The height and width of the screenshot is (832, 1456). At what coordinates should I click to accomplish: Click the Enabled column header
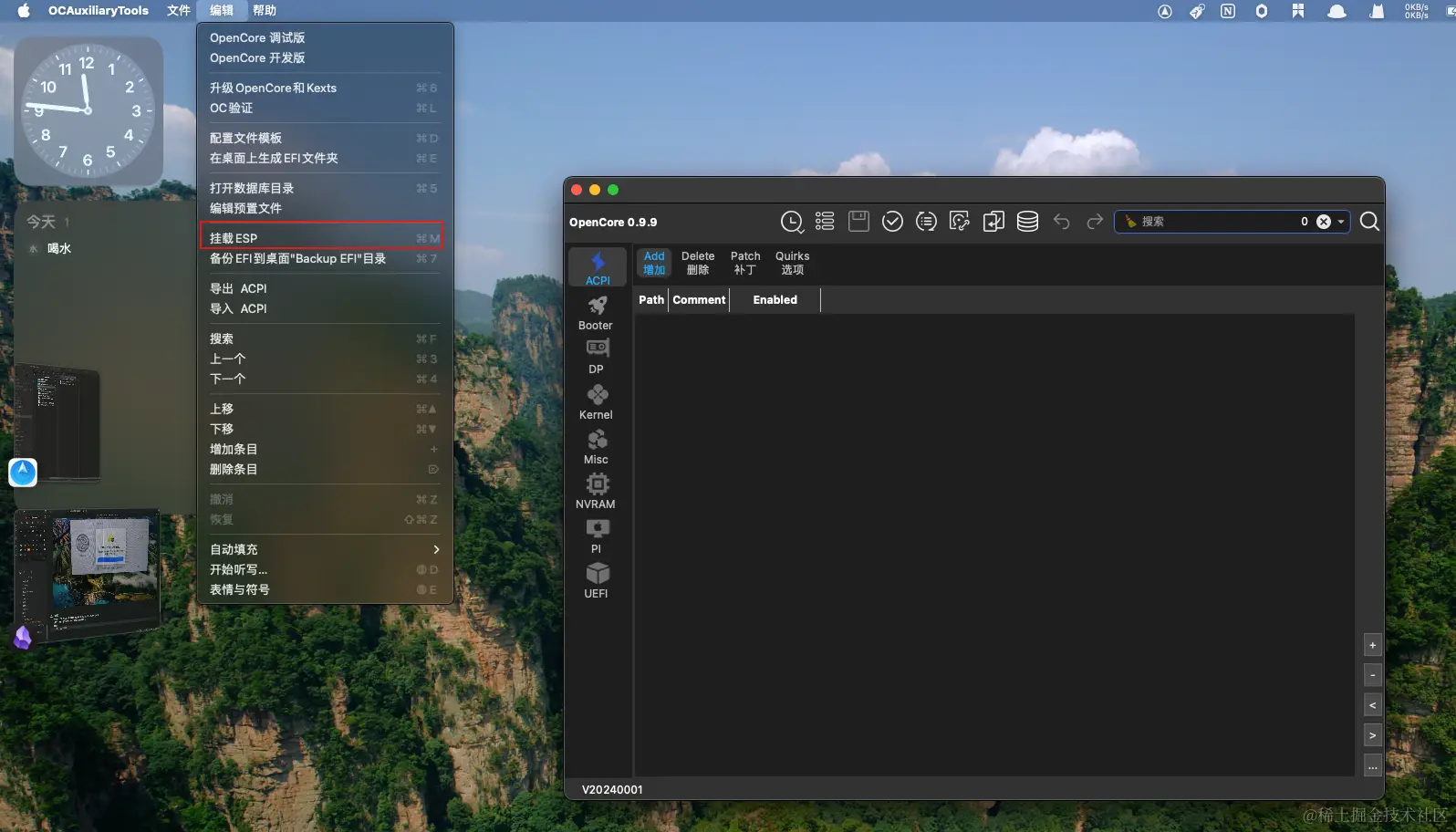(x=775, y=300)
